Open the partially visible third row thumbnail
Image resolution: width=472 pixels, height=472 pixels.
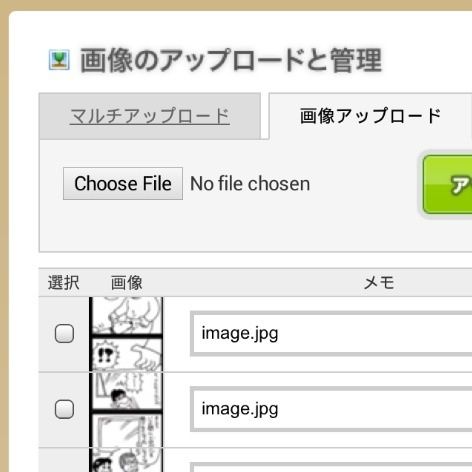click(126, 460)
